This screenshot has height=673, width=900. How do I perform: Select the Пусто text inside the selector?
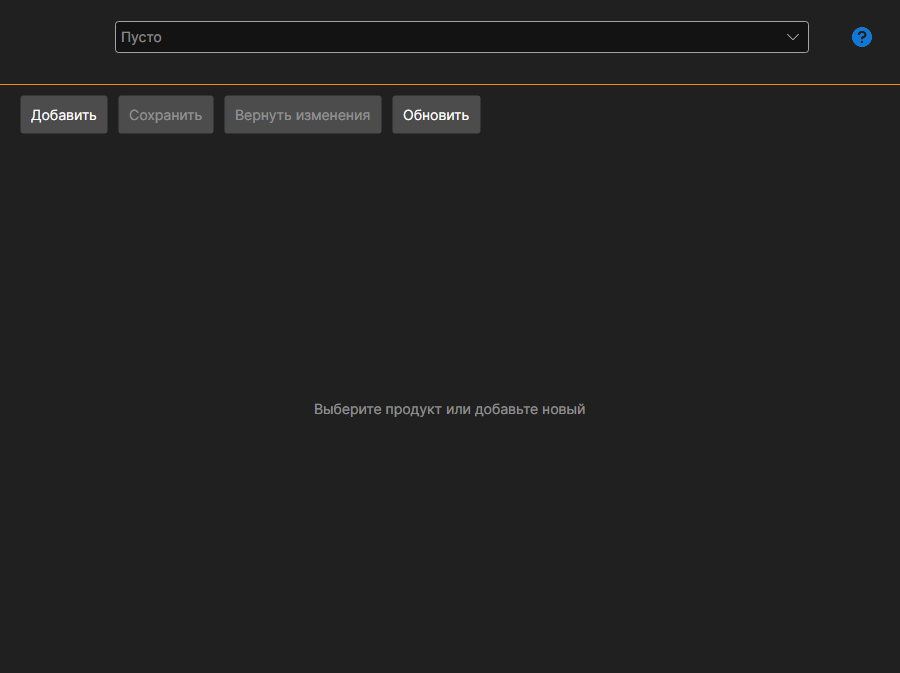[x=141, y=37]
